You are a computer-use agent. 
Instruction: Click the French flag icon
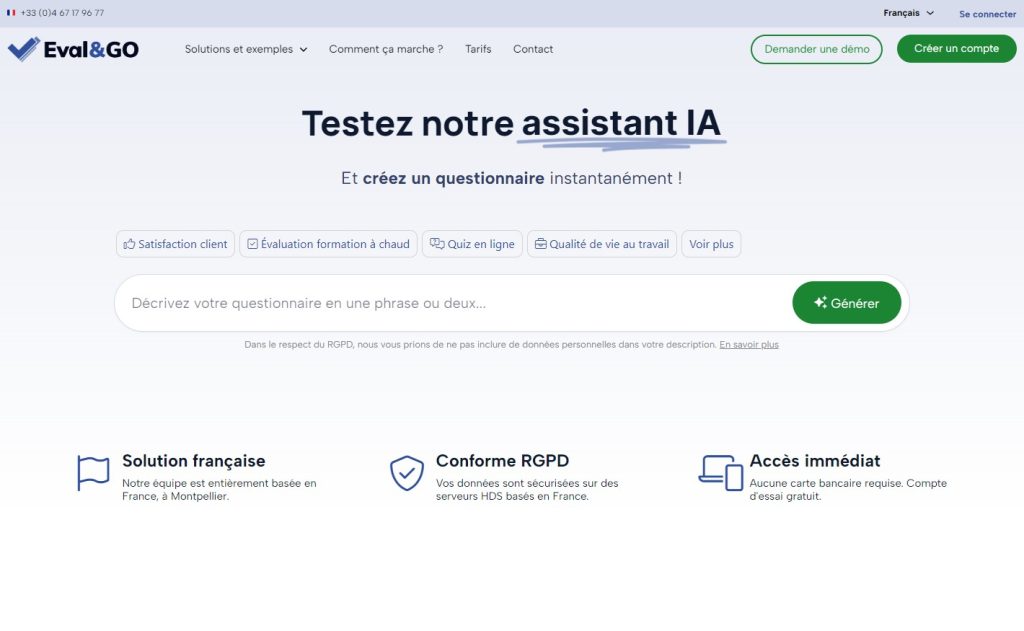pyautogui.click(x=11, y=13)
